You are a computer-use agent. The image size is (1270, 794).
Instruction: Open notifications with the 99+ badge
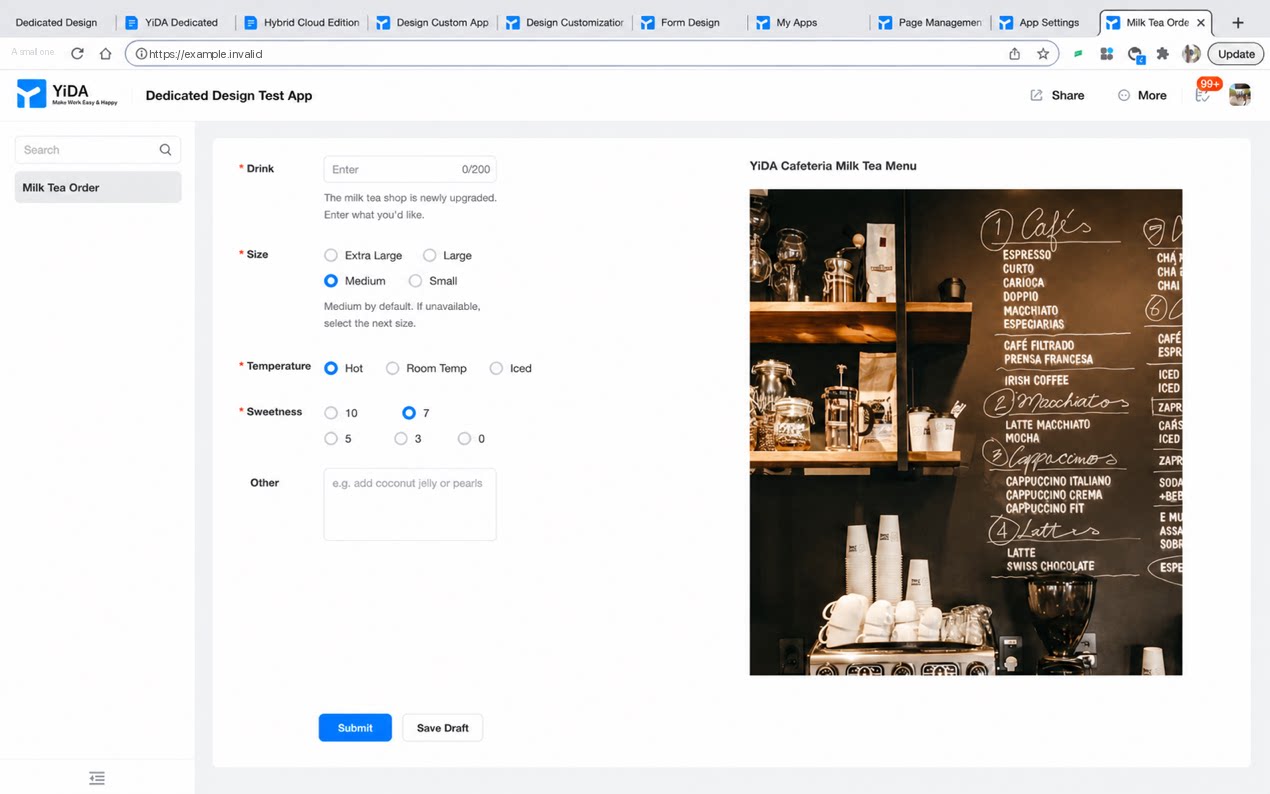coord(1203,94)
